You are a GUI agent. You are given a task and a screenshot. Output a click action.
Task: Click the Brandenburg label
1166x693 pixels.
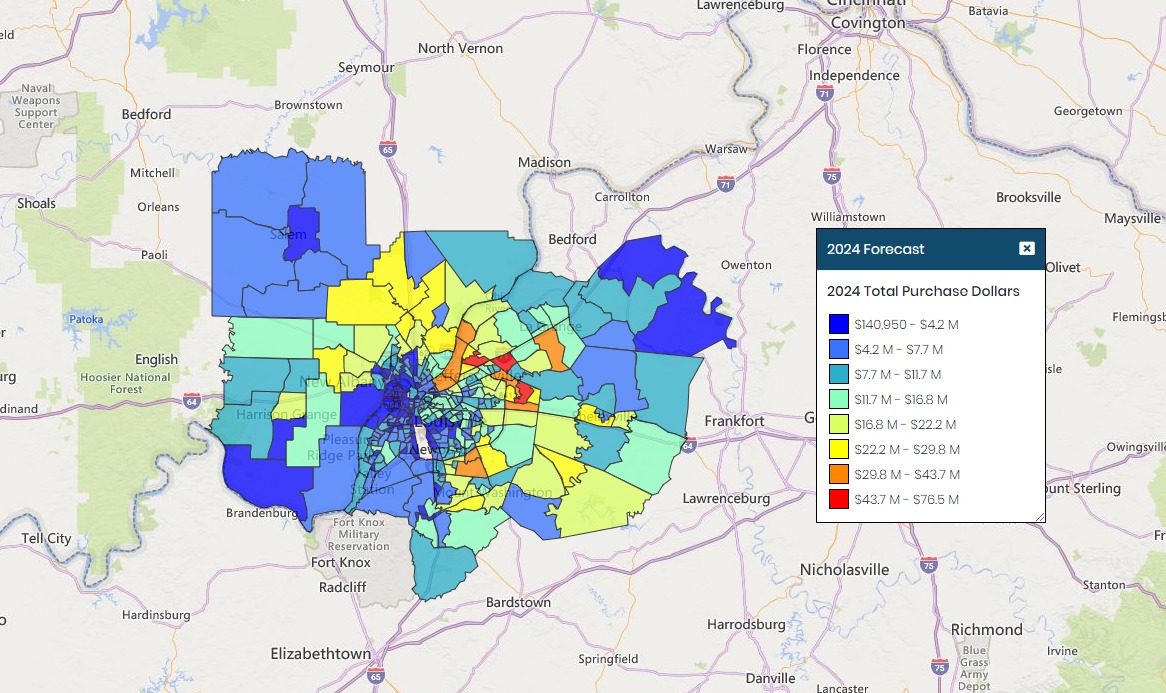point(262,513)
